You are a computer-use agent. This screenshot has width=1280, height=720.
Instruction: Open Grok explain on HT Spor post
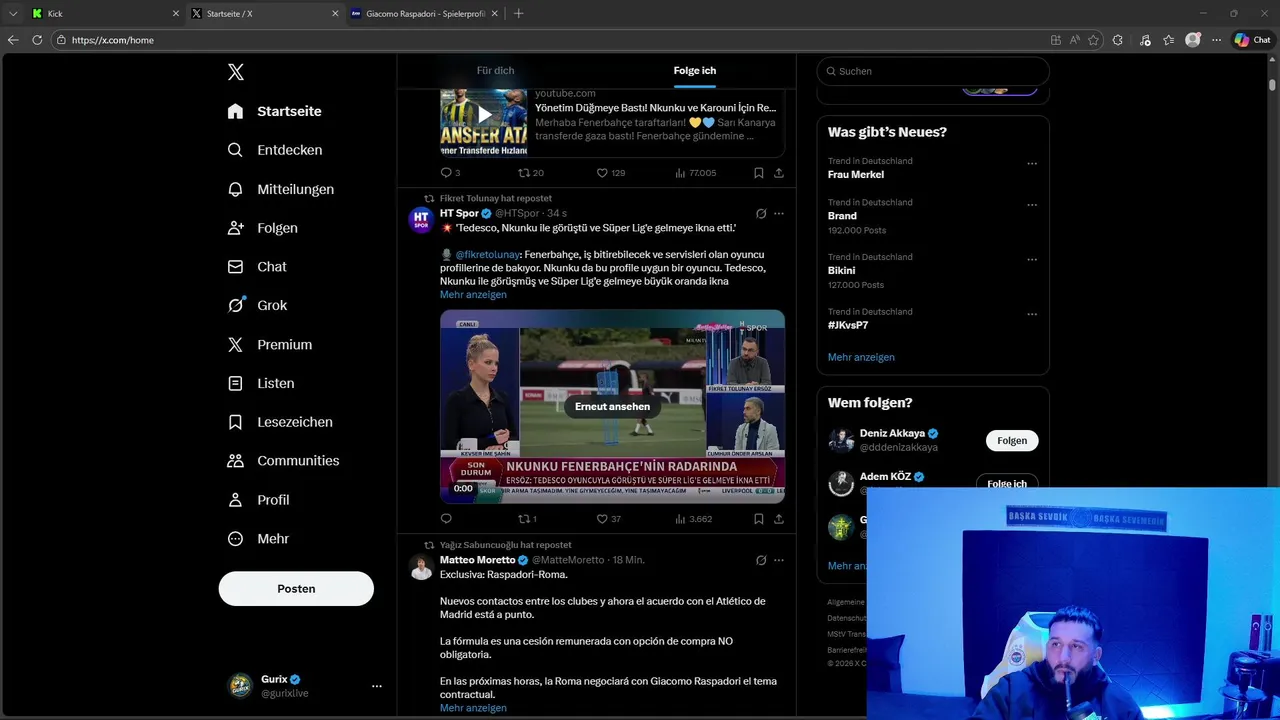pos(761,214)
